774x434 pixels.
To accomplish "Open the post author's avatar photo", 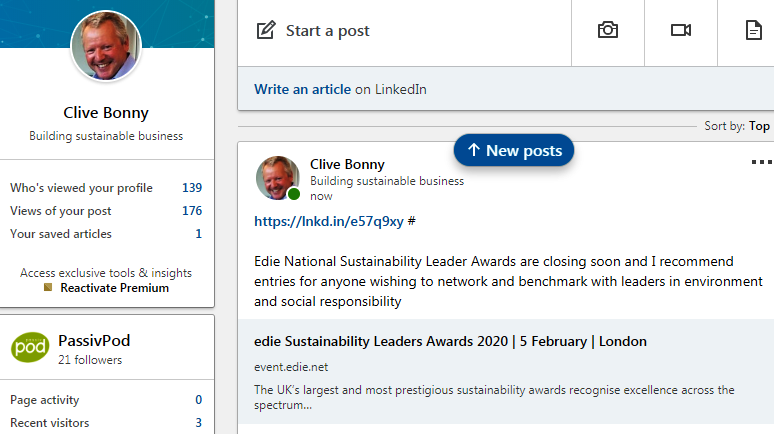I will [x=277, y=178].
